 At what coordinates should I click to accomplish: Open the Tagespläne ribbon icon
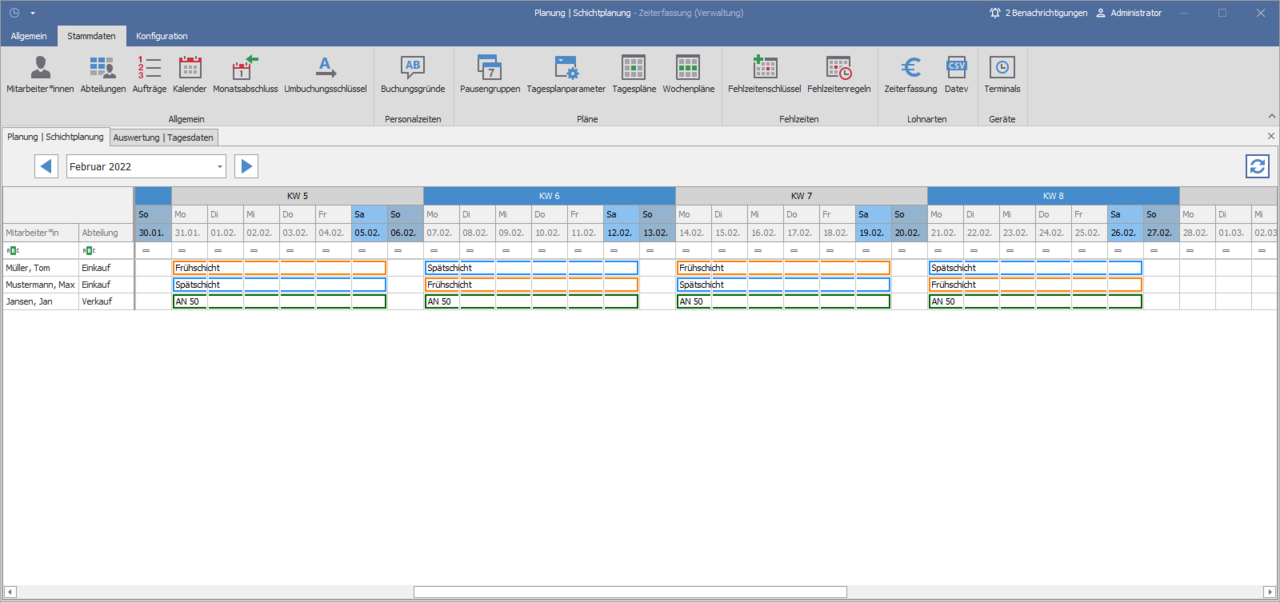click(x=634, y=75)
